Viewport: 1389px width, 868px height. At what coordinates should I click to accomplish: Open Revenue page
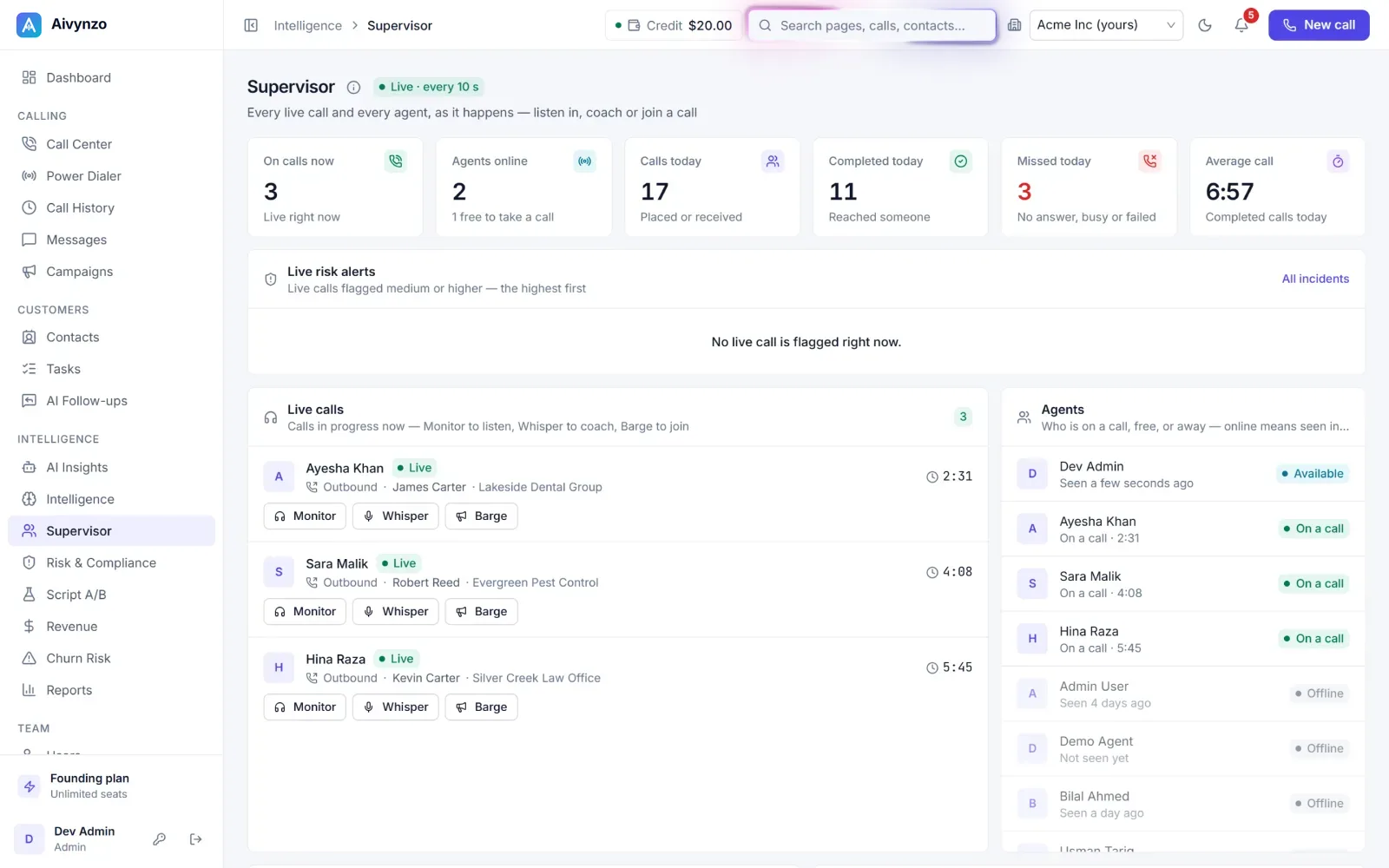[x=111, y=627]
